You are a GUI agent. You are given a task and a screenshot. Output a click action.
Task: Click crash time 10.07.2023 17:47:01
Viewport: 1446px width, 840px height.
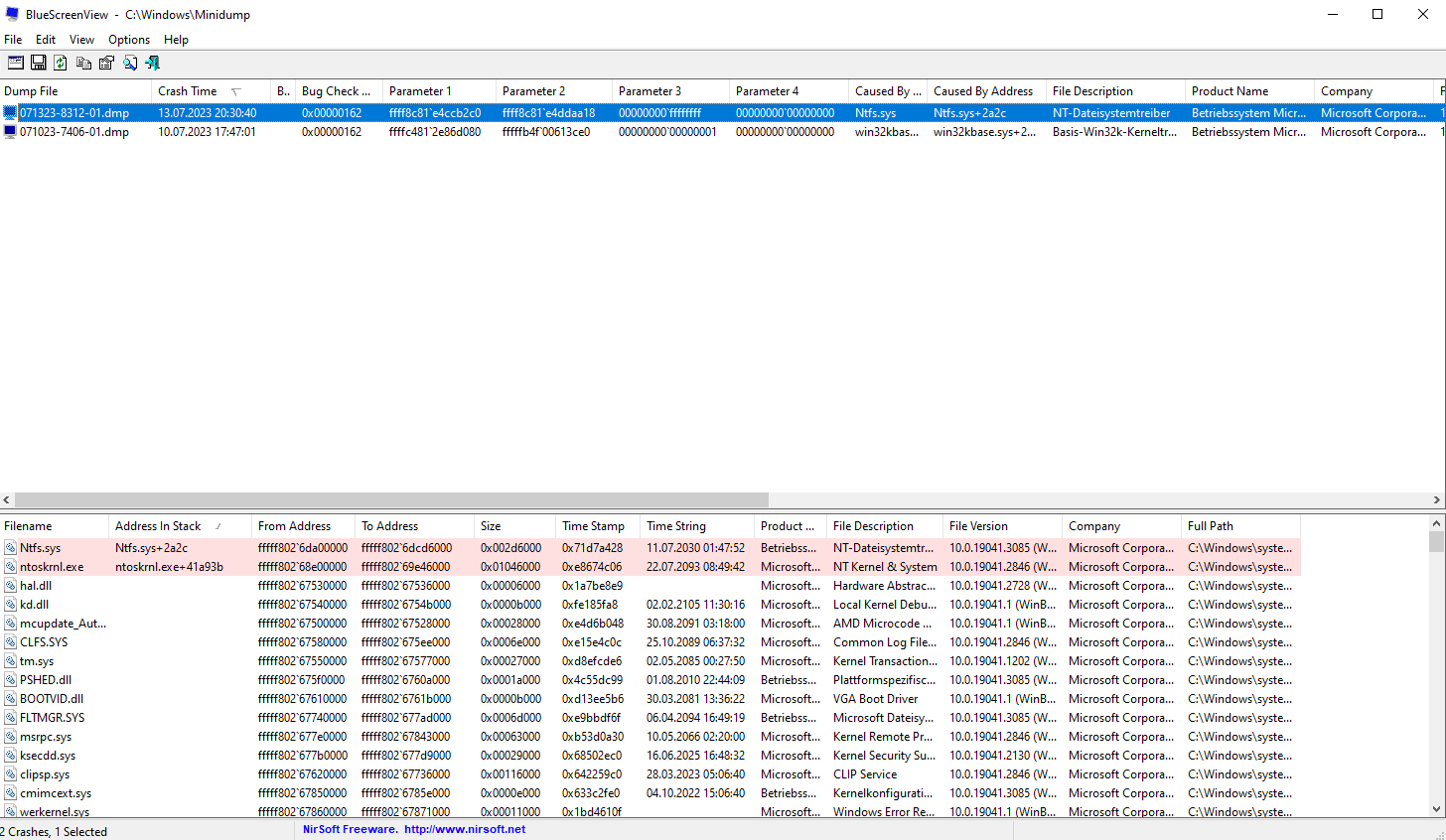point(208,132)
